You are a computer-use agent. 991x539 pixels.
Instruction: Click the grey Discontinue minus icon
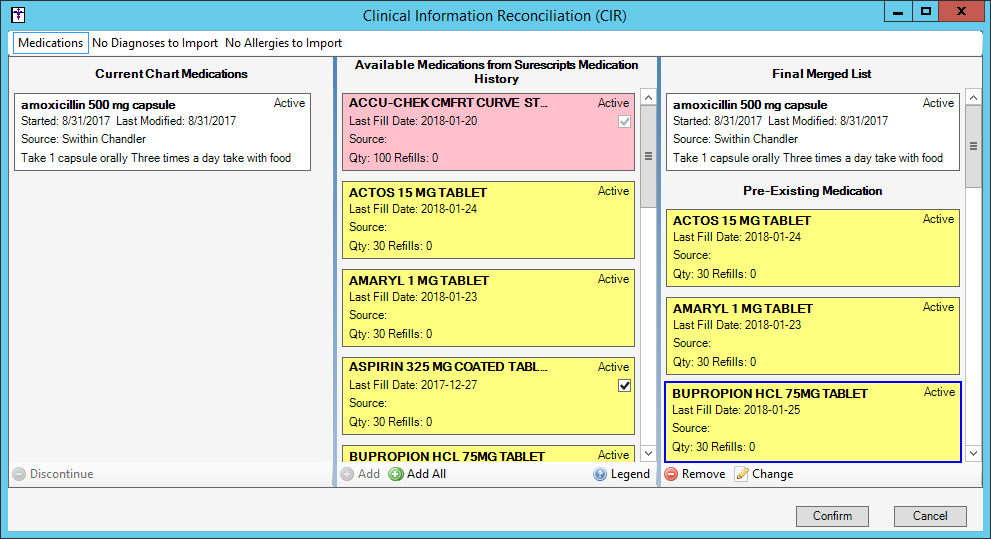point(20,474)
